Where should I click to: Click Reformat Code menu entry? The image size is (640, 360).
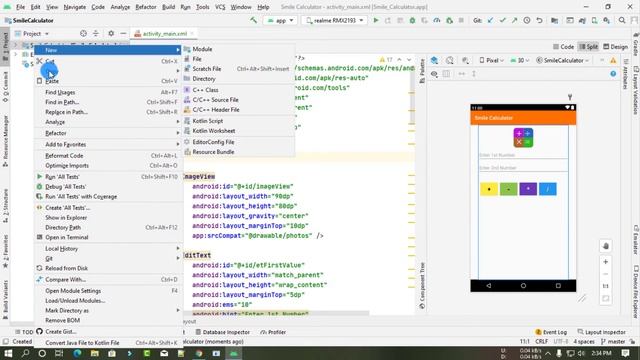108,156
